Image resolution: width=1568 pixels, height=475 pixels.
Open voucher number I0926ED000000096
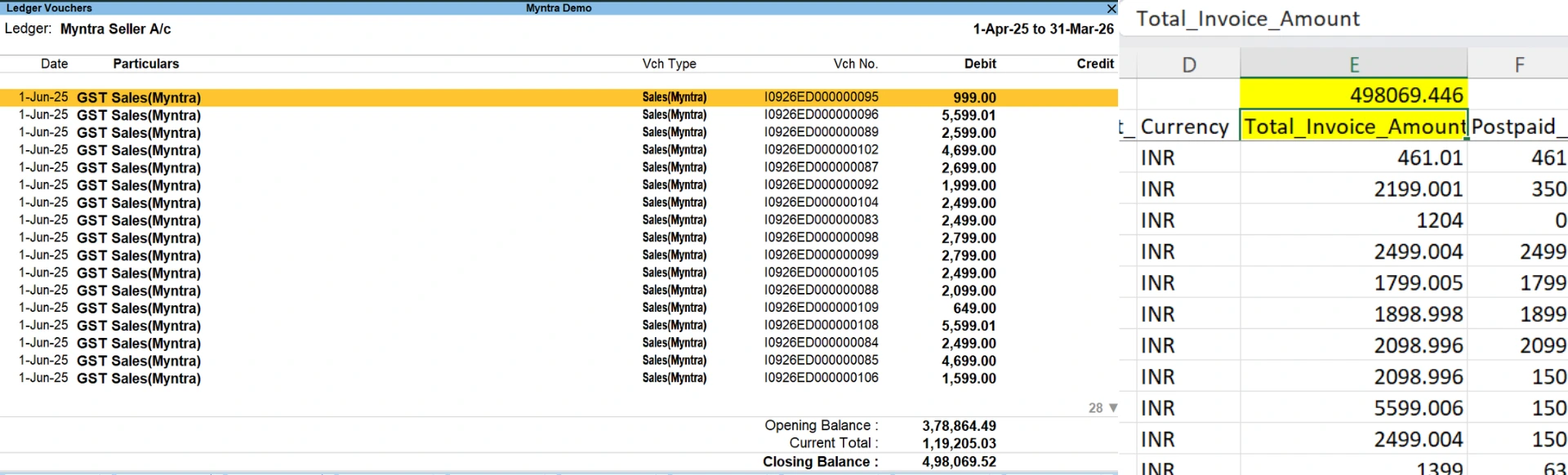pyautogui.click(x=821, y=115)
